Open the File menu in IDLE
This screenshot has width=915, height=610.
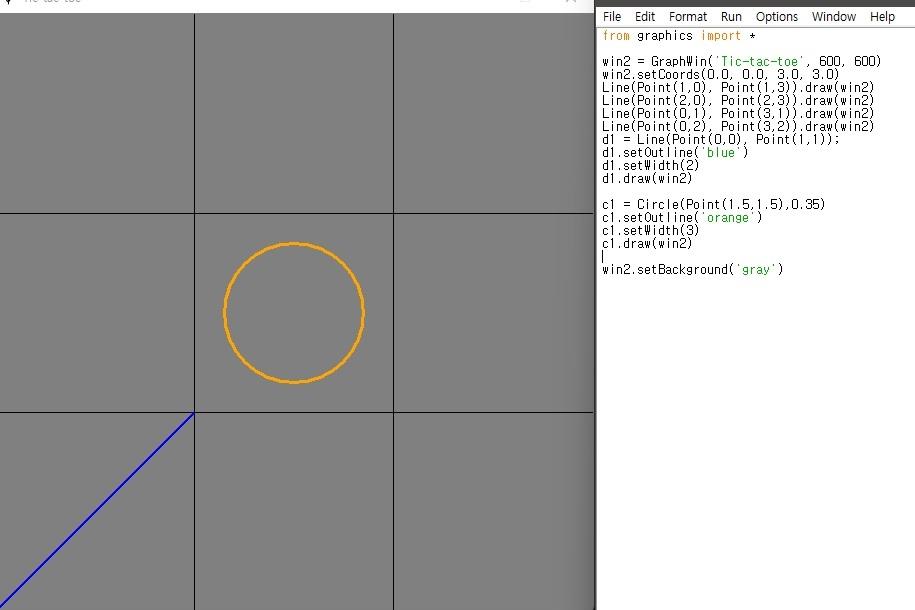pyautogui.click(x=611, y=16)
